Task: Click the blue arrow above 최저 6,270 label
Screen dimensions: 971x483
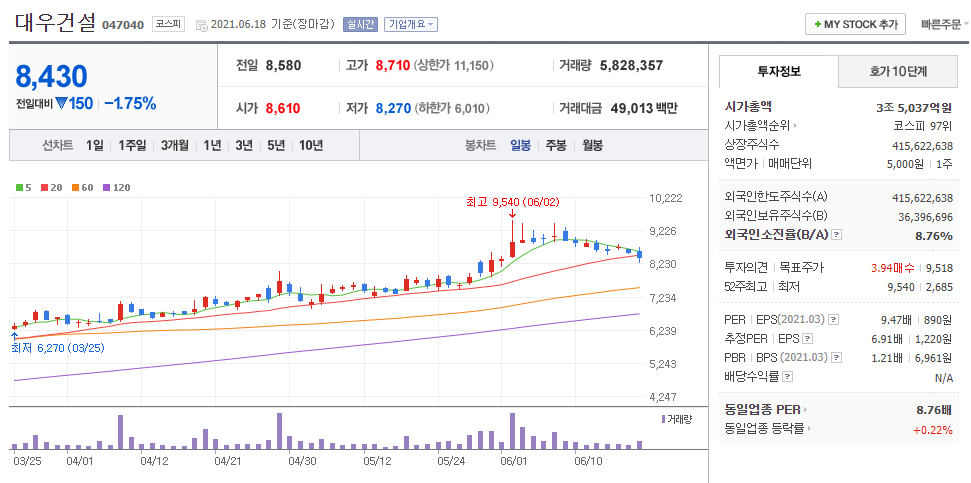Action: pos(14,336)
